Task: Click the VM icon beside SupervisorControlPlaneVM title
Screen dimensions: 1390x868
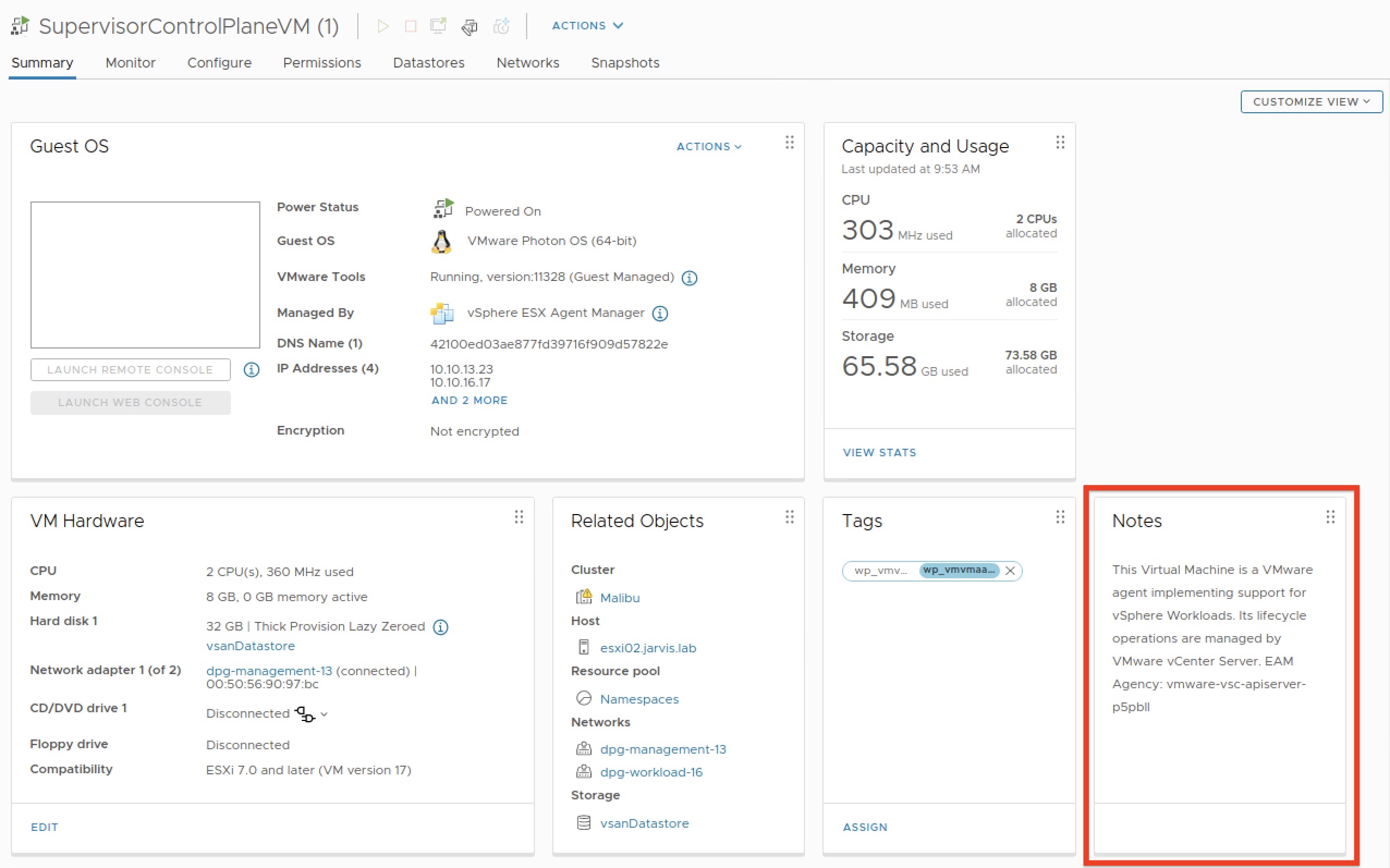Action: (21, 26)
